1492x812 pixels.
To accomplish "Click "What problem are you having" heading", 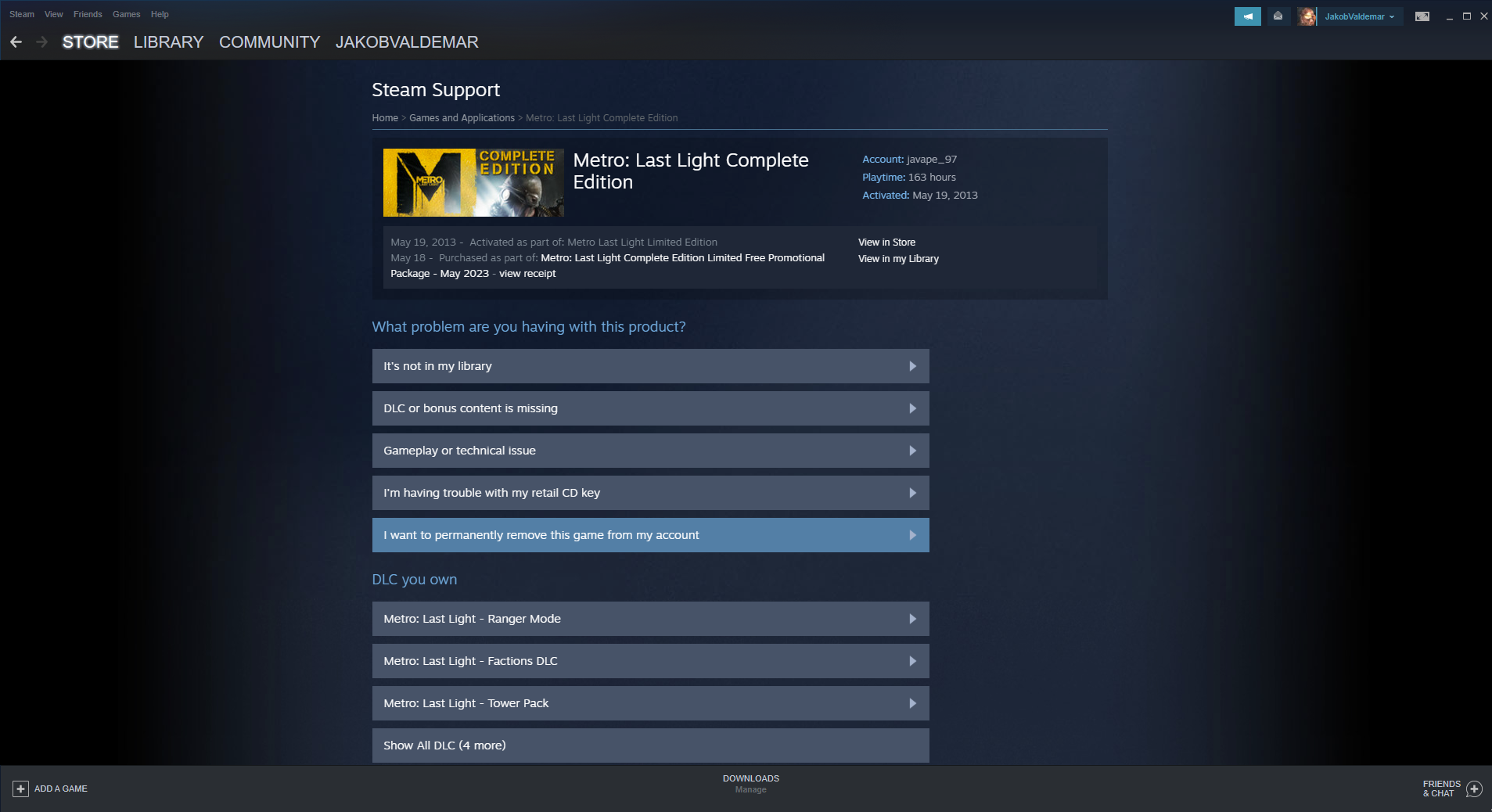I will click(529, 327).
